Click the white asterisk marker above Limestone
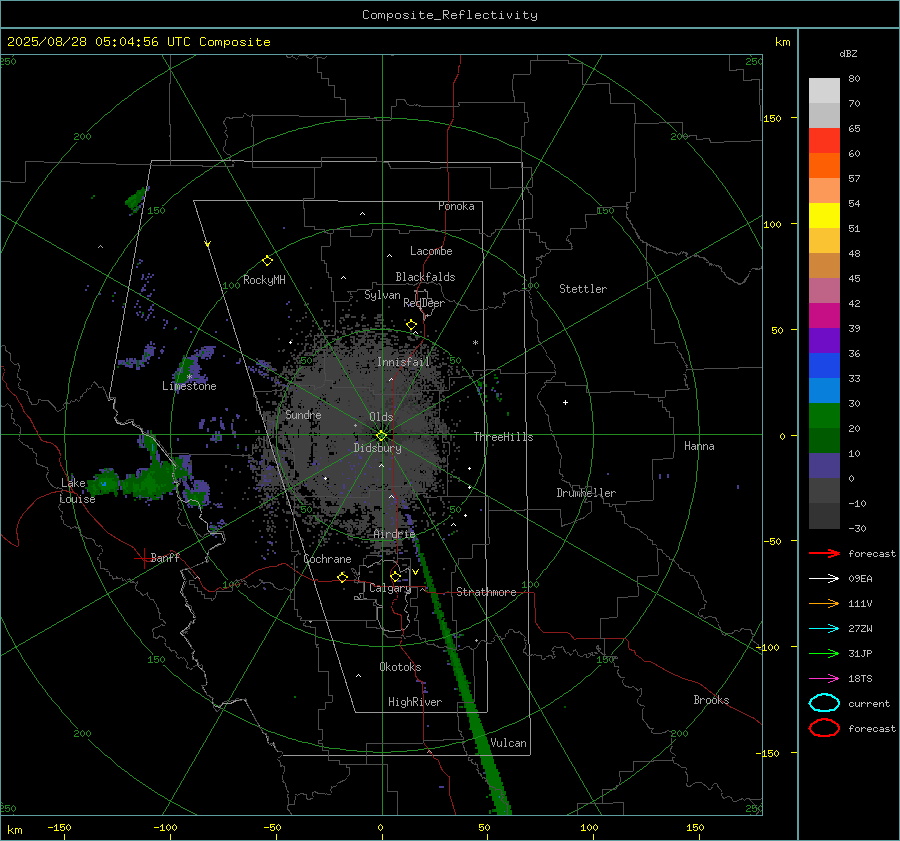The image size is (900, 841). coord(189,377)
